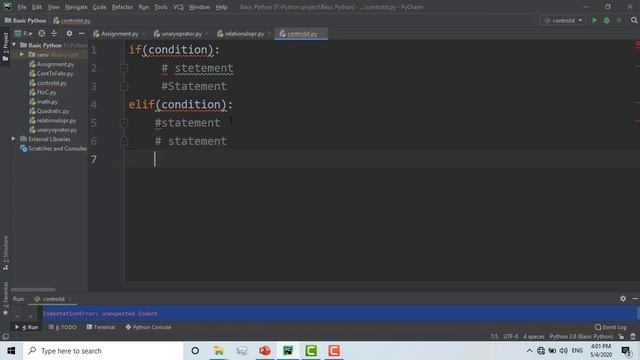Hide the Project panel with minus icon
This screenshot has width=640, height=360.
82,33
